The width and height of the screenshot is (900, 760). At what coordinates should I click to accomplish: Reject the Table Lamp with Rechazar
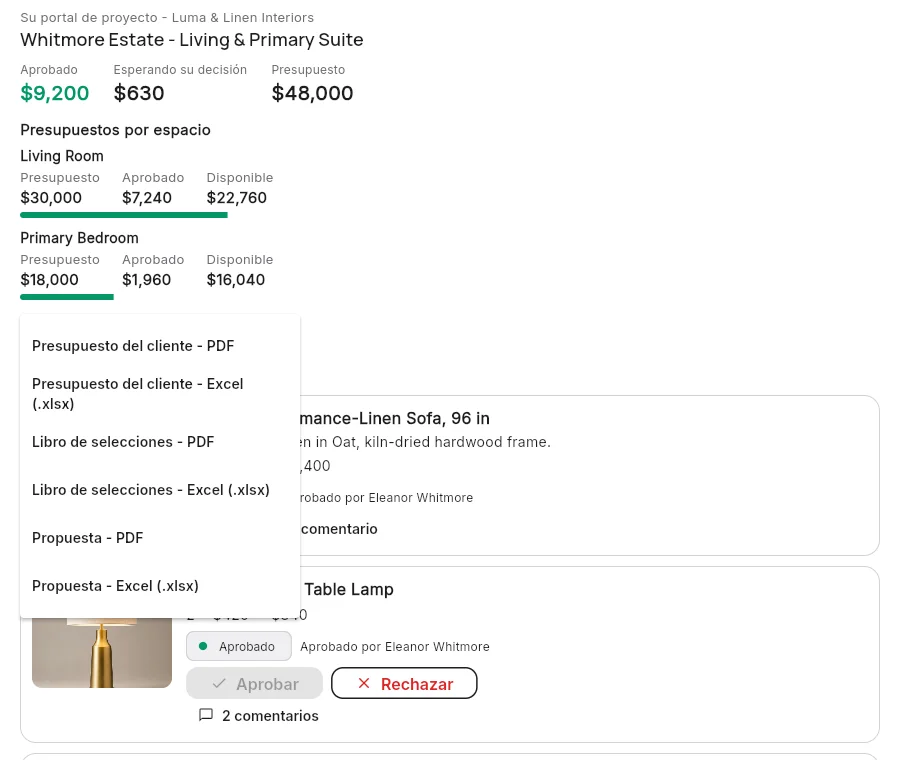click(404, 683)
